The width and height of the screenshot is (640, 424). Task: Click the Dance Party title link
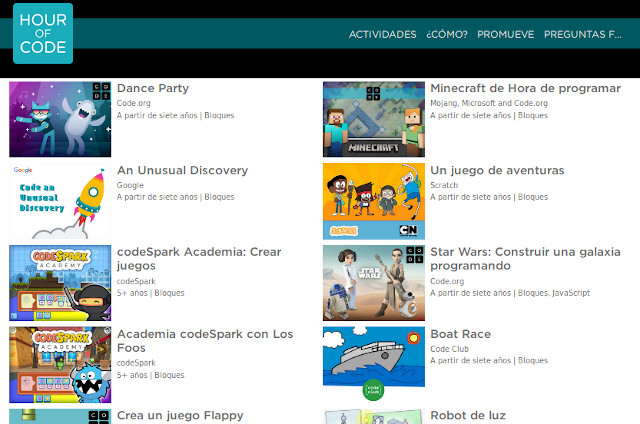[x=153, y=88]
